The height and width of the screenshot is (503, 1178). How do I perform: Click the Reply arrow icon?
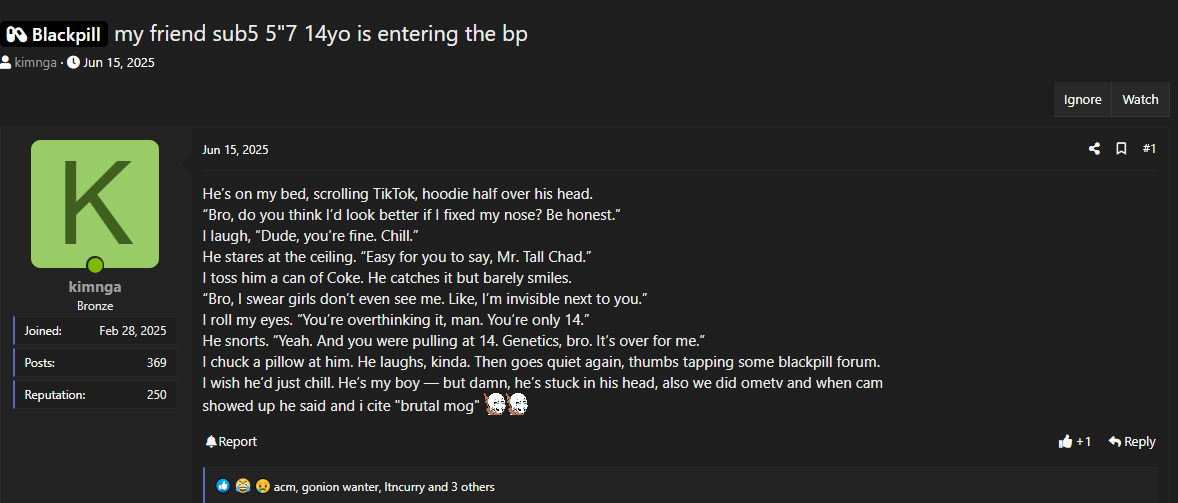[1115, 441]
